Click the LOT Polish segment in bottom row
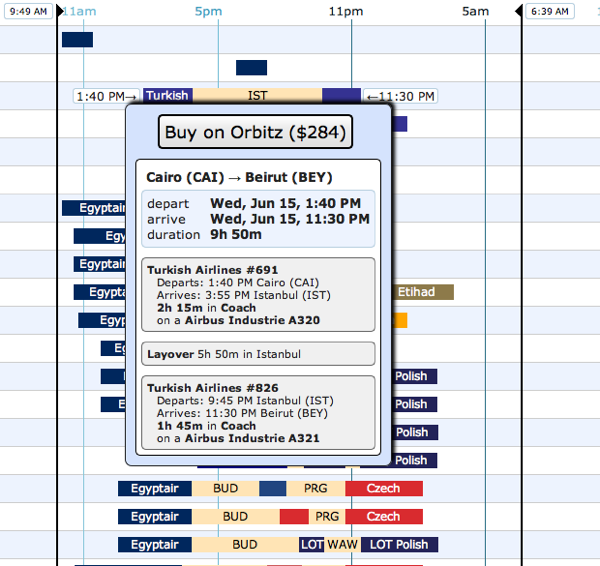 [x=399, y=545]
